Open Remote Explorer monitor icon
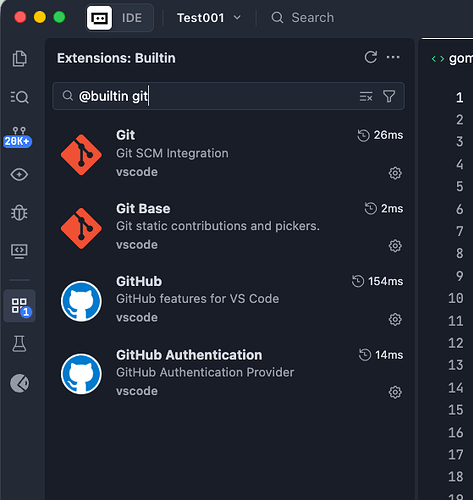 [x=19, y=251]
